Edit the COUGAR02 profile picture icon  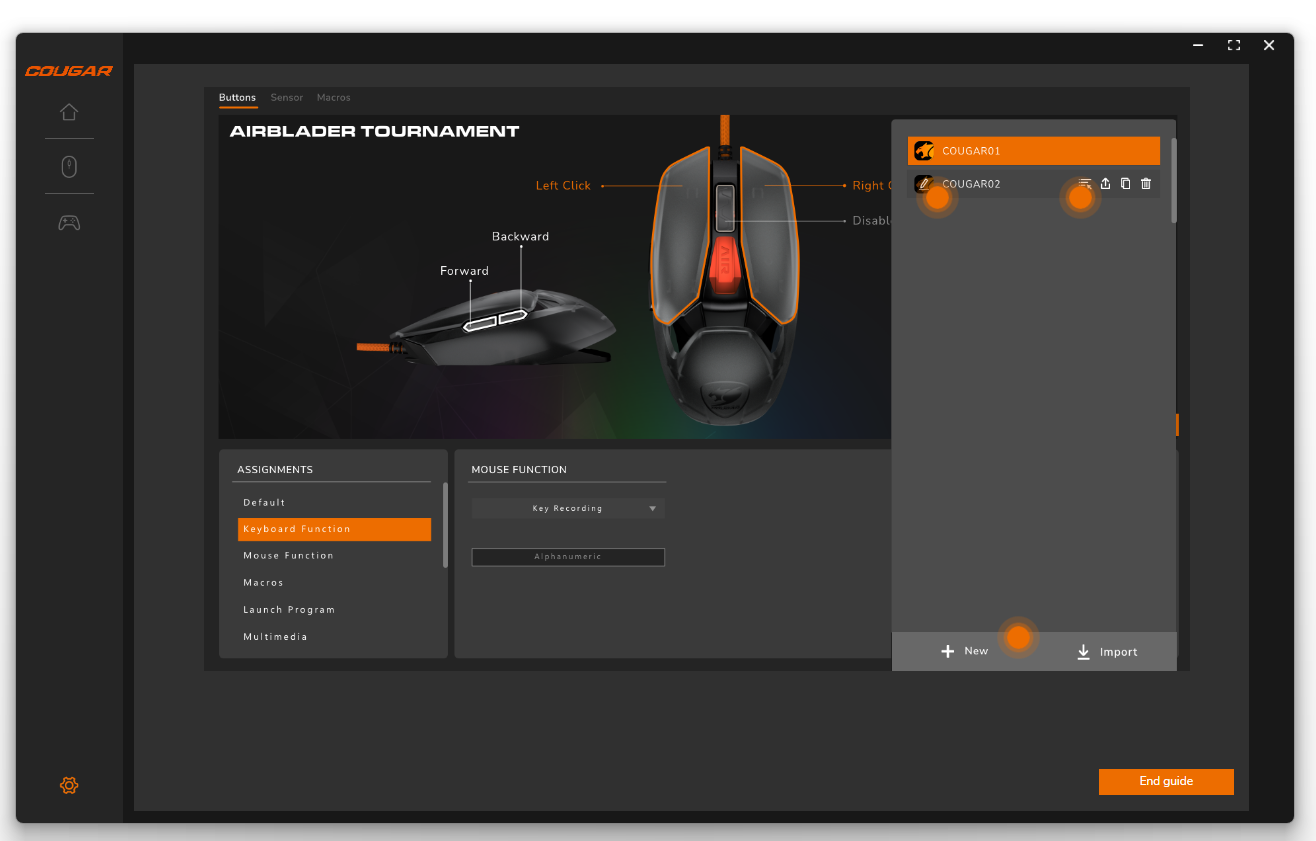pos(924,184)
